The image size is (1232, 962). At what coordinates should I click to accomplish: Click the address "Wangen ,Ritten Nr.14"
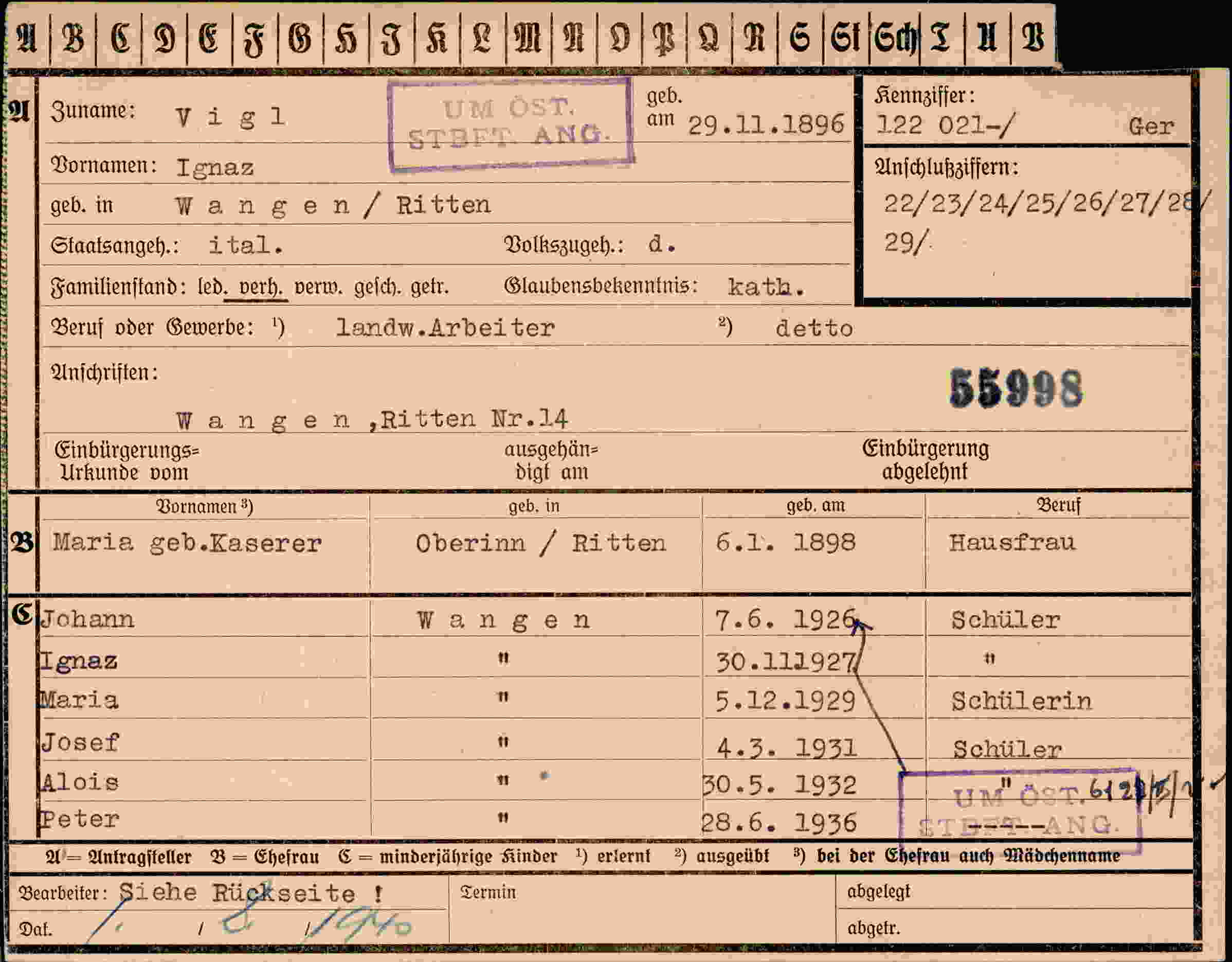pos(372,420)
